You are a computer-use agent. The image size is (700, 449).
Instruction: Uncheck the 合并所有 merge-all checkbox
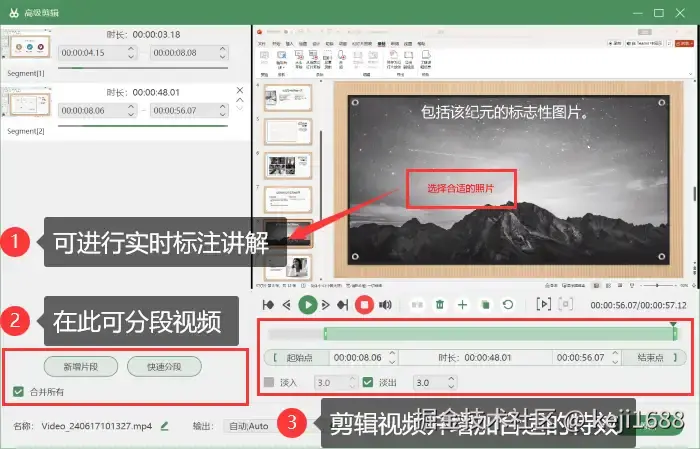18,392
